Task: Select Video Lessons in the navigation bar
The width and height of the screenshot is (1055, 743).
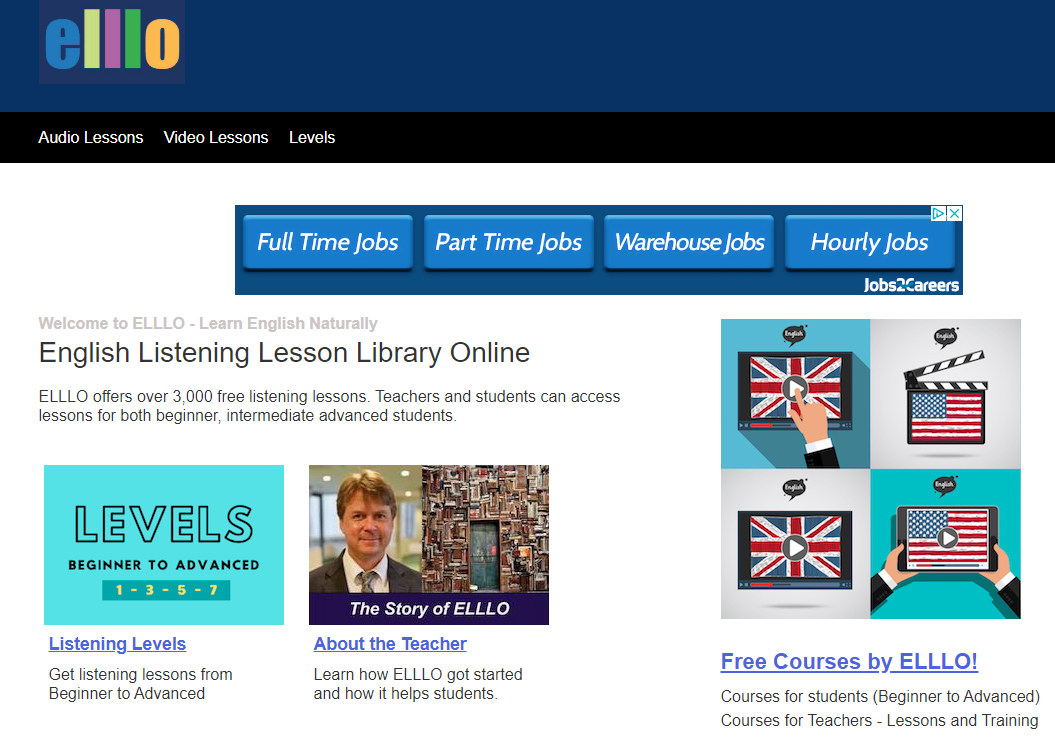Action: pos(216,138)
